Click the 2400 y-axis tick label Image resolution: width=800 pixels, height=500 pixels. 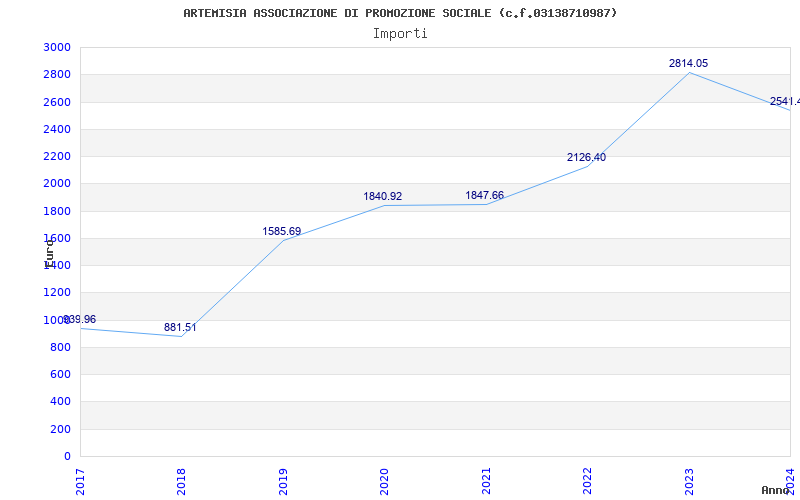[57, 129]
